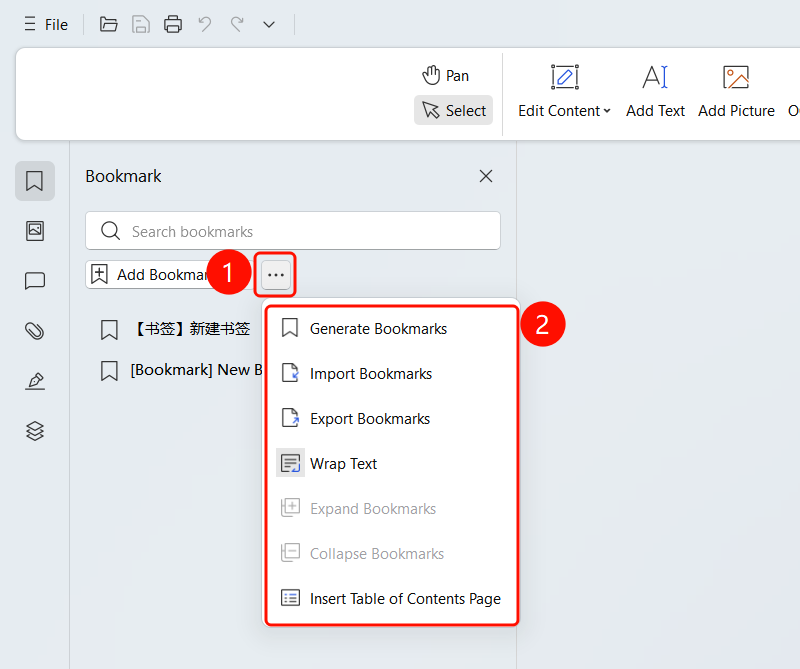
Task: Click the Add Picture tool
Action: (736, 91)
